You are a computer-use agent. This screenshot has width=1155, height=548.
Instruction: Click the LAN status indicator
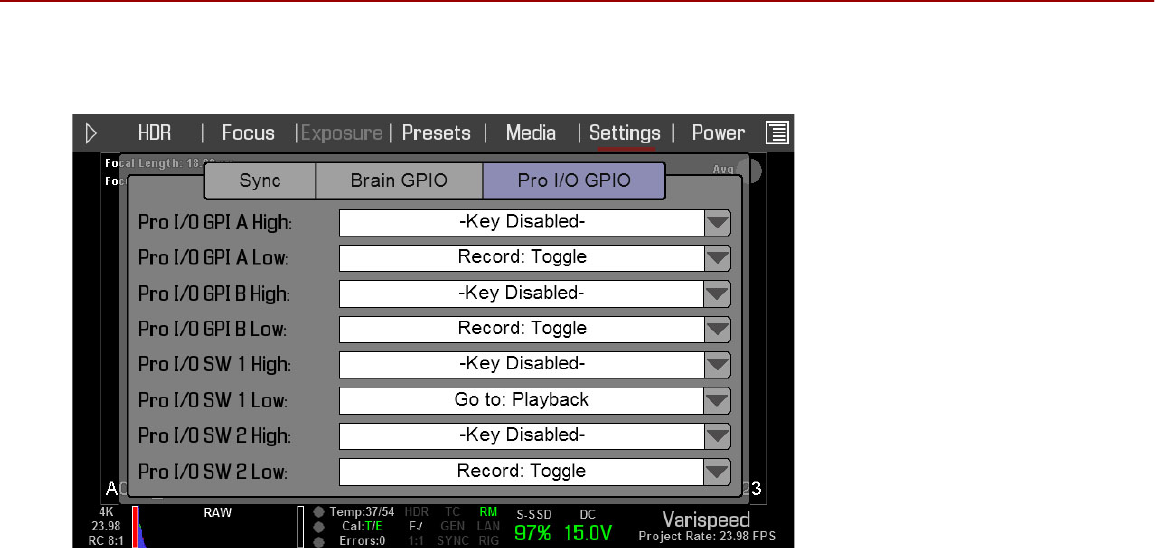(488, 527)
